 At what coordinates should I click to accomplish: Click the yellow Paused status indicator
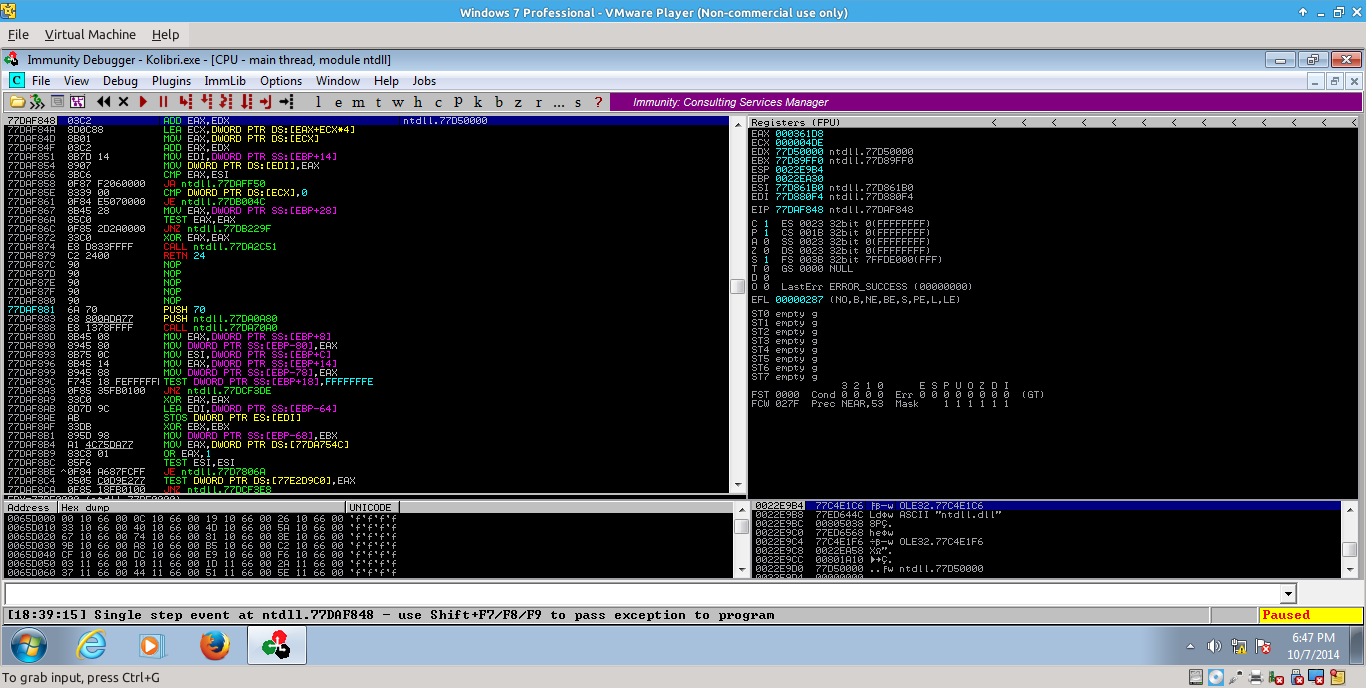coord(1309,615)
